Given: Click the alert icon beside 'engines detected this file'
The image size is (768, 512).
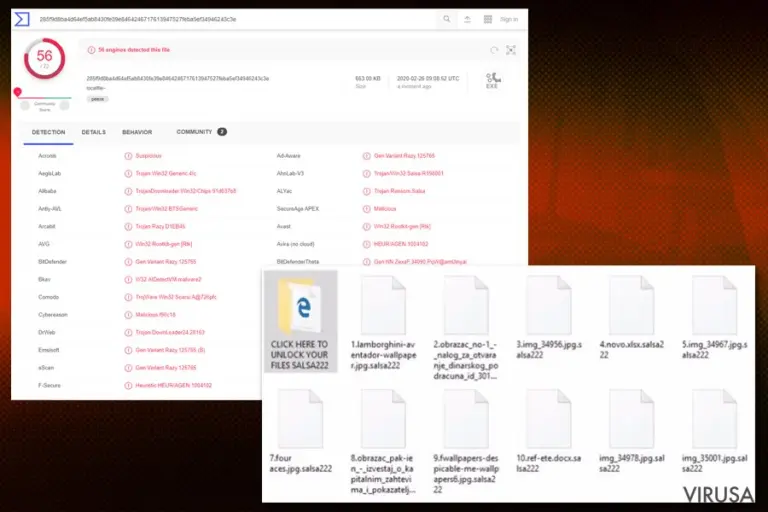Looking at the screenshot, I should 91,50.
